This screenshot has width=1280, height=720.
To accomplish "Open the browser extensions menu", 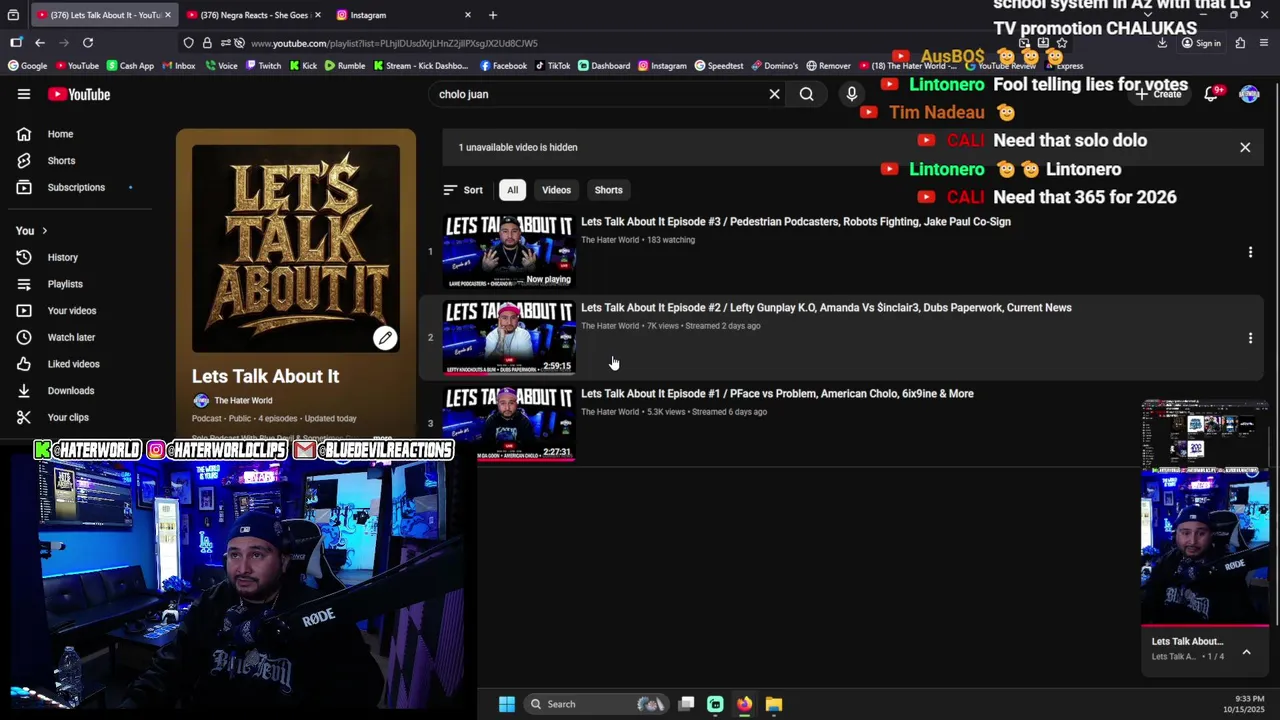I will click(x=1240, y=43).
